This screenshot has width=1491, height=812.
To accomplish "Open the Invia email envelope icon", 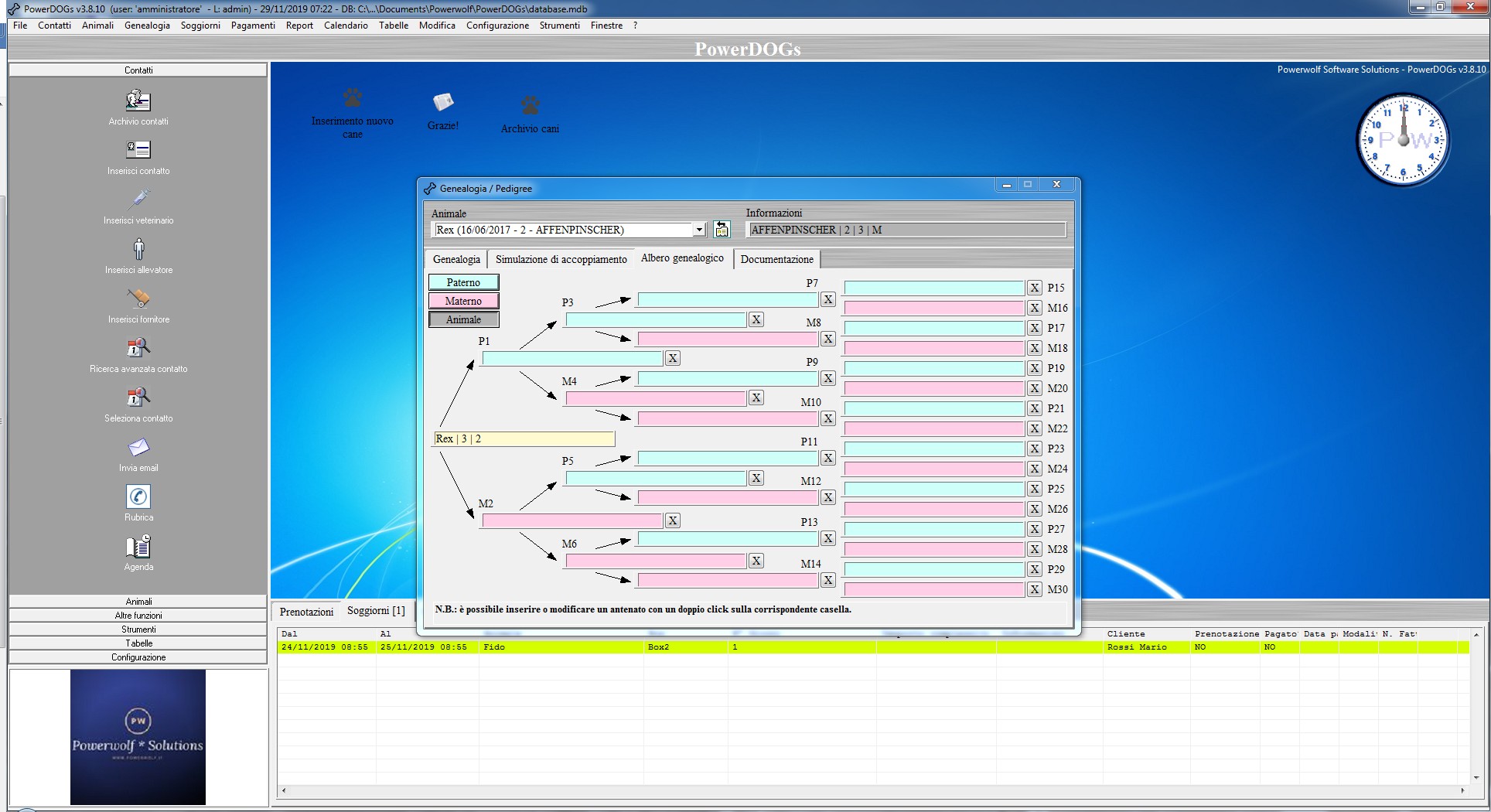I will coord(138,447).
